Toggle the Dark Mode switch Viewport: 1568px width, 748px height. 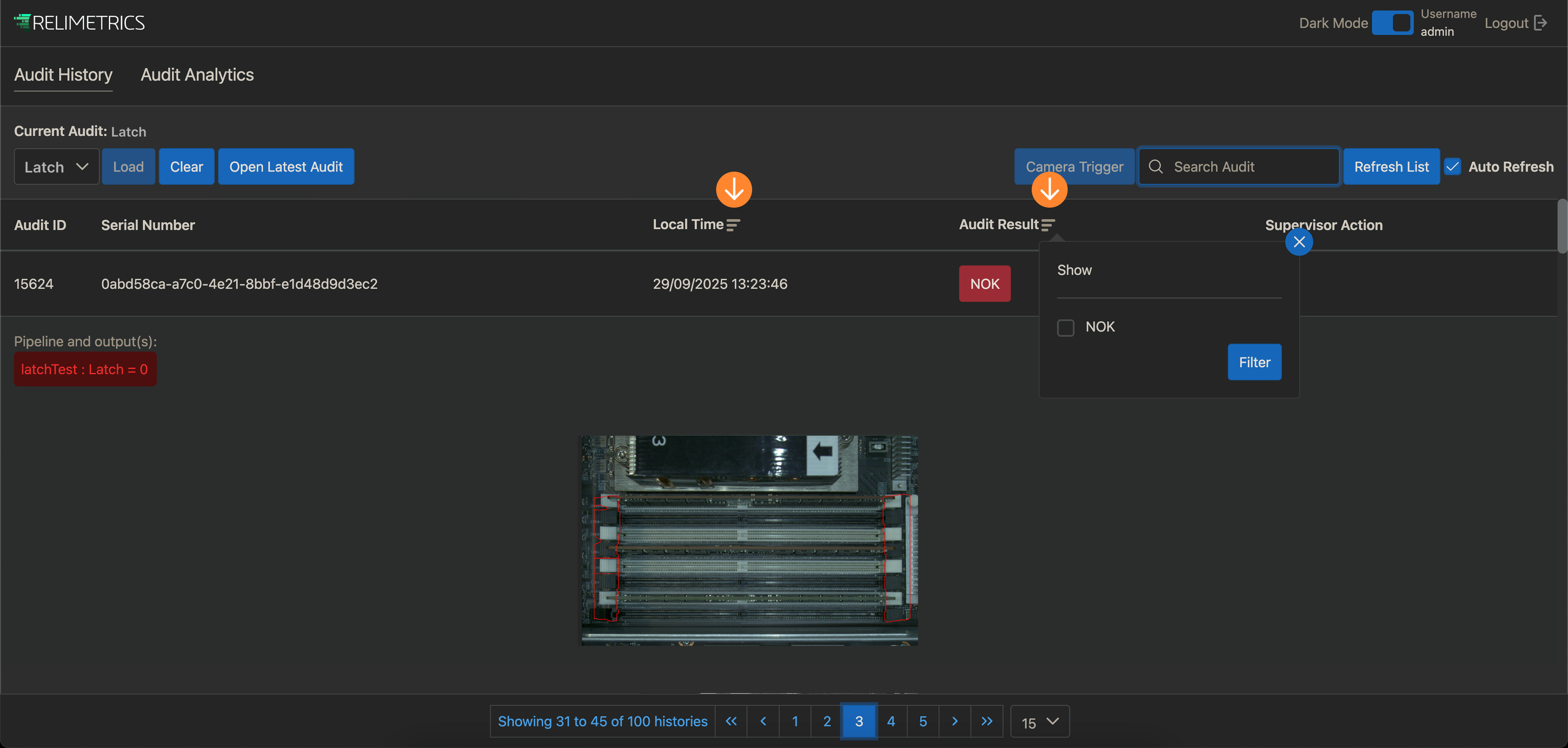click(x=1393, y=23)
